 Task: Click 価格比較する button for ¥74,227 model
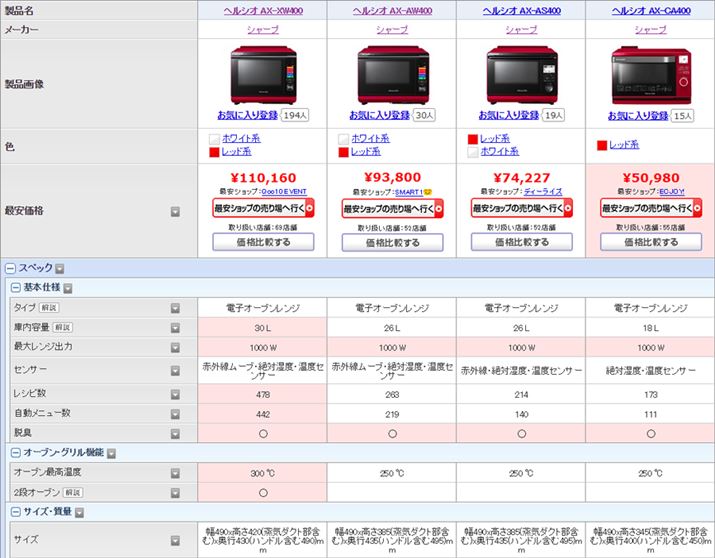521,242
